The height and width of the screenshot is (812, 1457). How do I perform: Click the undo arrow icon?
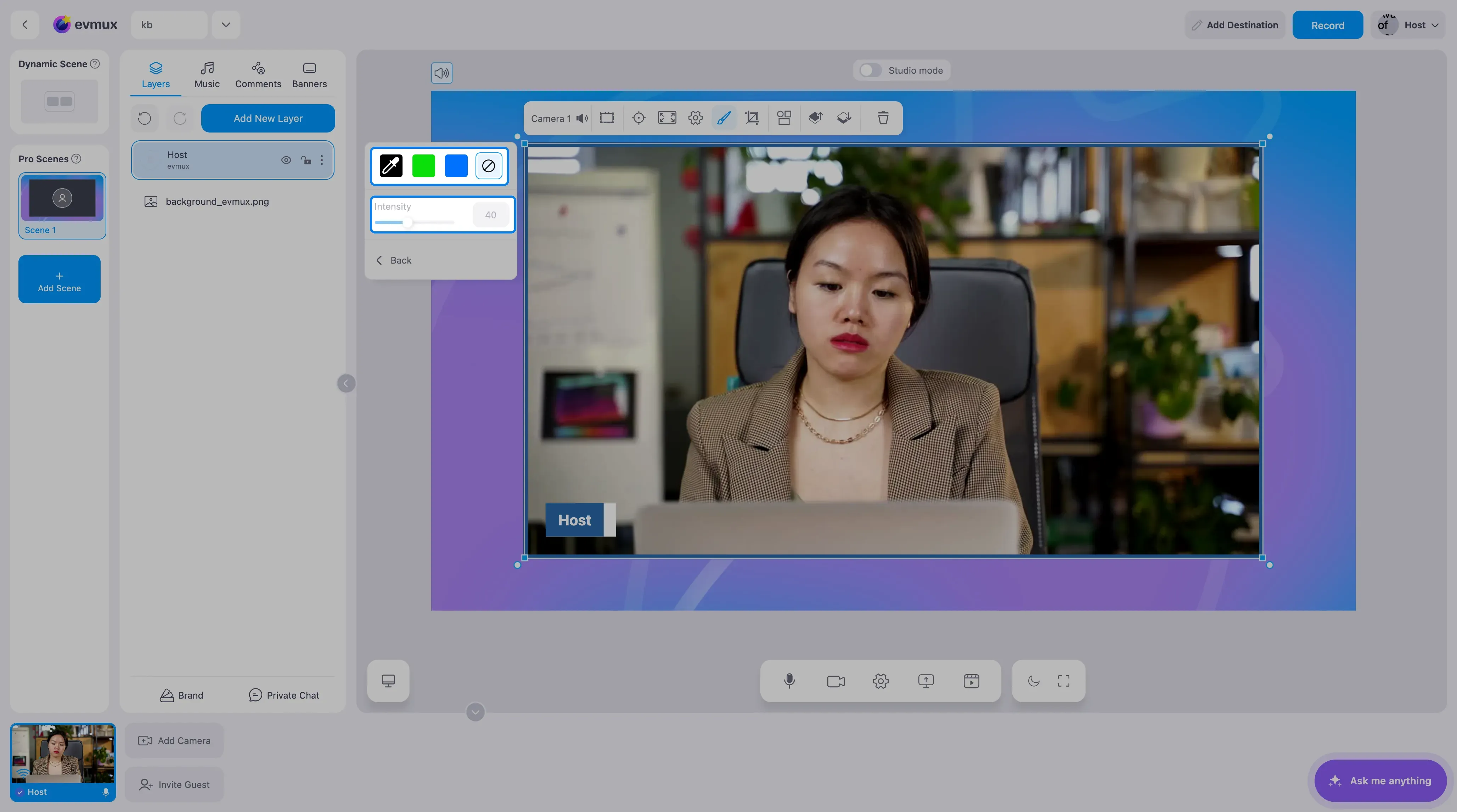(145, 118)
